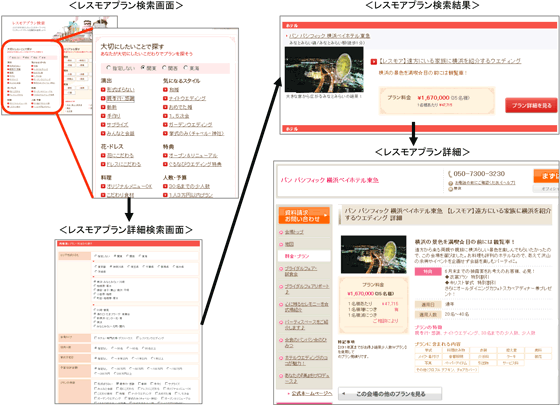Viewport: 560px width, 405px height.
Task: Click the この会場の他のプランを見る button
Action: [390, 394]
